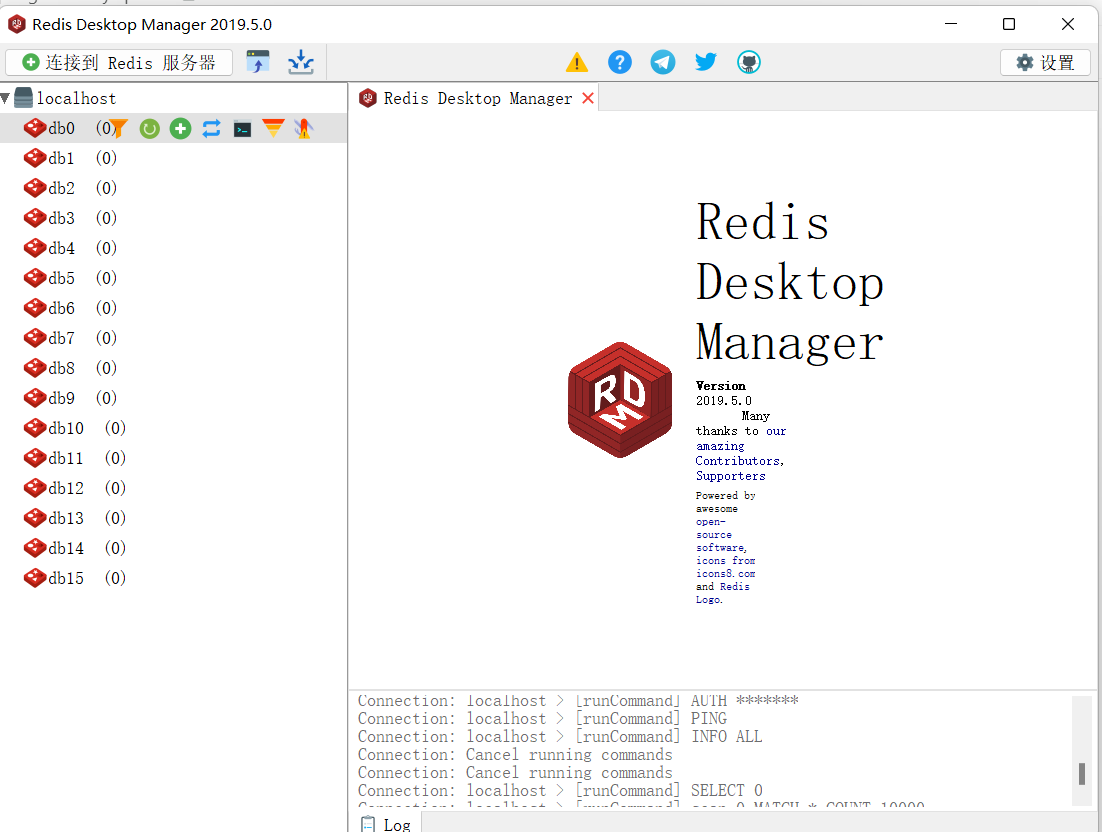Select db4 database row
This screenshot has width=1102, height=832.
pyautogui.click(x=173, y=248)
